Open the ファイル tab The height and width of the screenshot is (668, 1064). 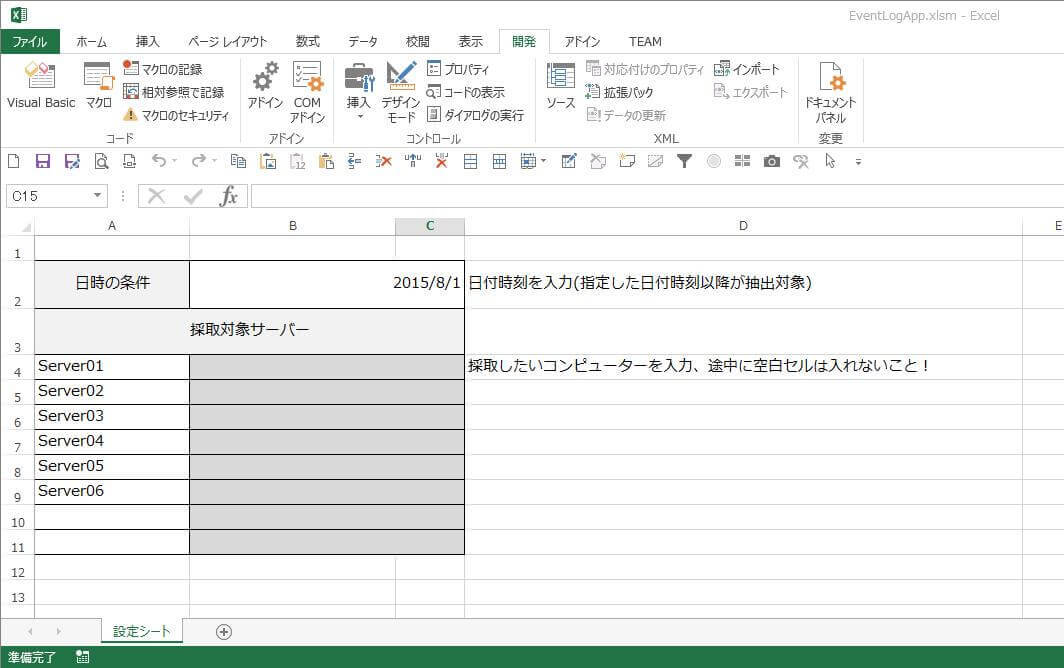tap(30, 42)
